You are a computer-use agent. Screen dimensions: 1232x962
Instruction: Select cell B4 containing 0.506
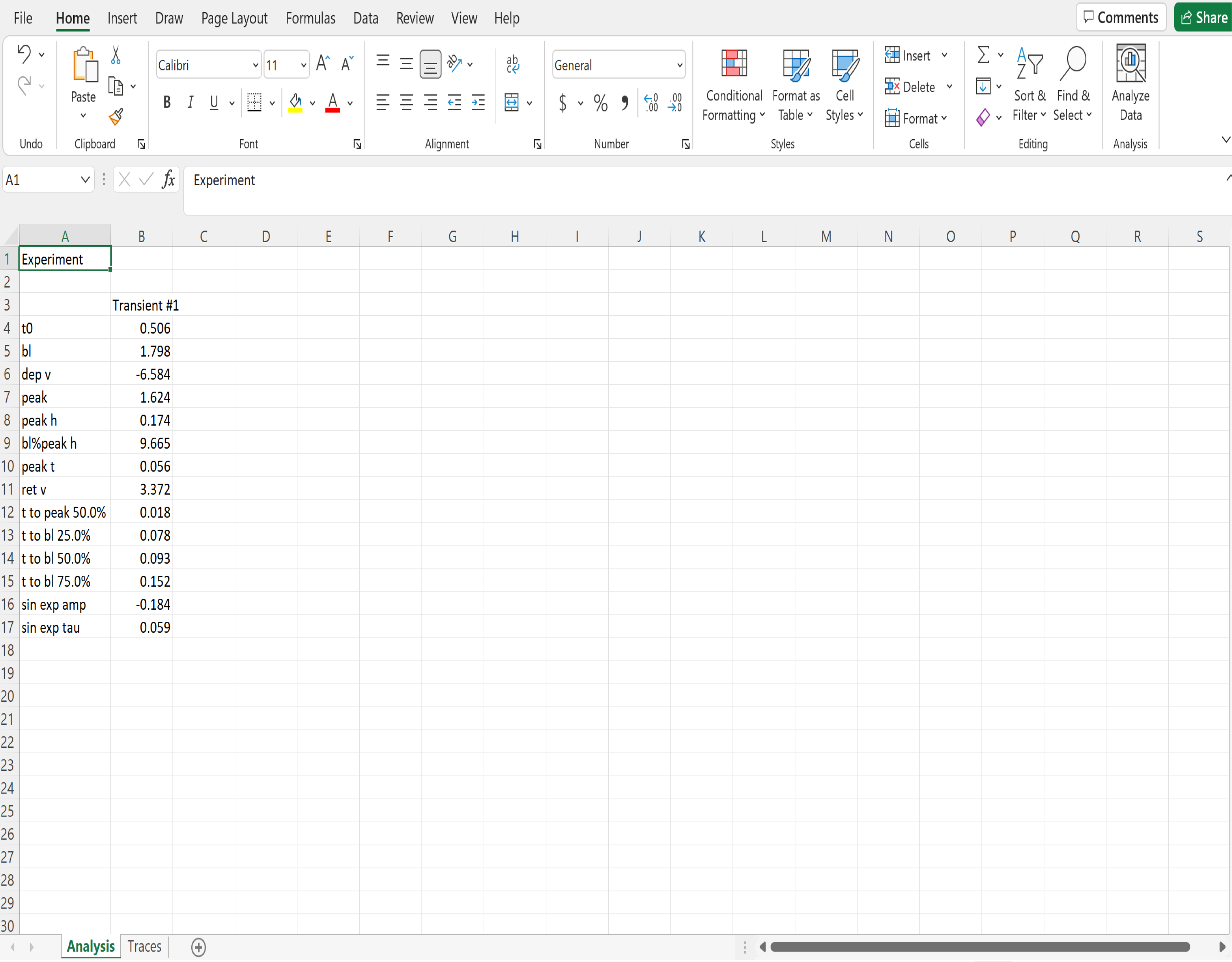click(142, 328)
